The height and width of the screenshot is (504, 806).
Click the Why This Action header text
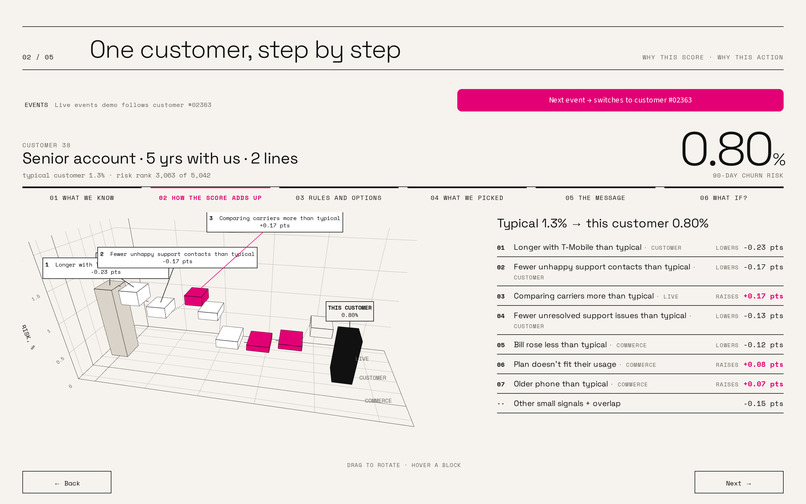(x=750, y=58)
